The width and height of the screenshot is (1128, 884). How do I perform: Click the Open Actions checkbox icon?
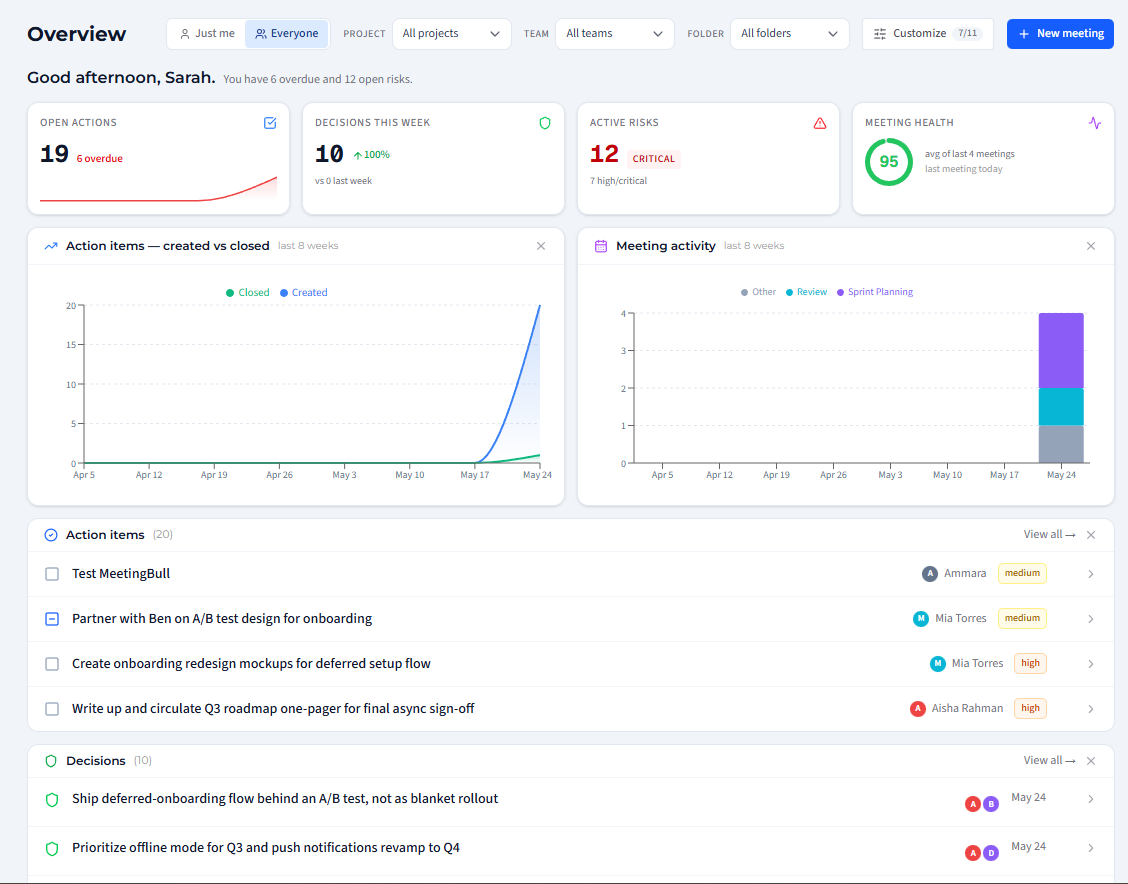pos(270,123)
